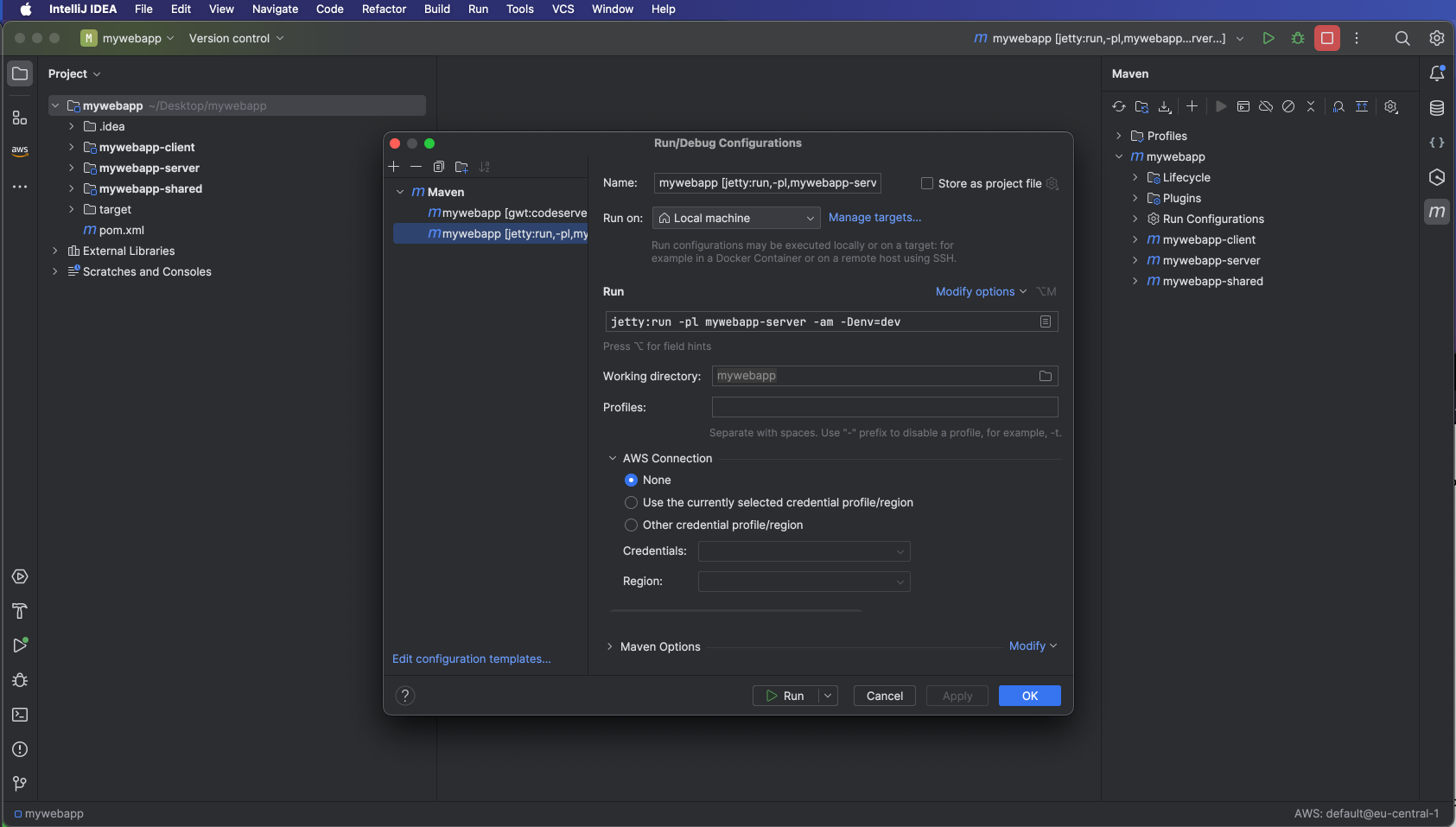
Task: Open the Build menu
Action: (437, 9)
